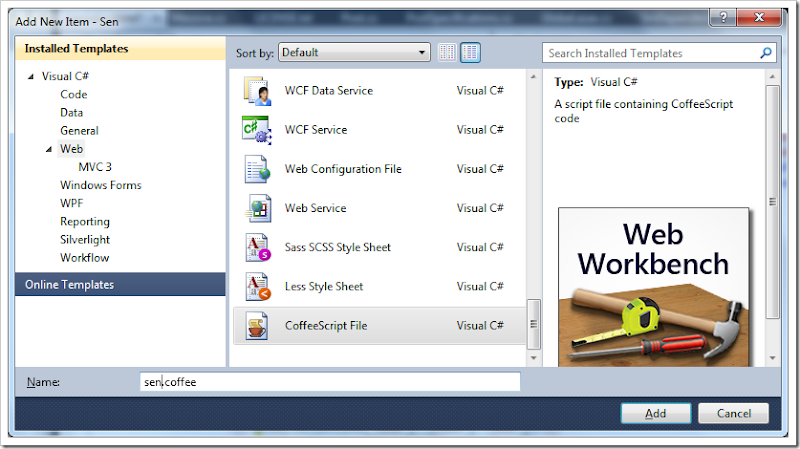Select the Silverlight category
The image size is (800, 449).
[85, 240]
